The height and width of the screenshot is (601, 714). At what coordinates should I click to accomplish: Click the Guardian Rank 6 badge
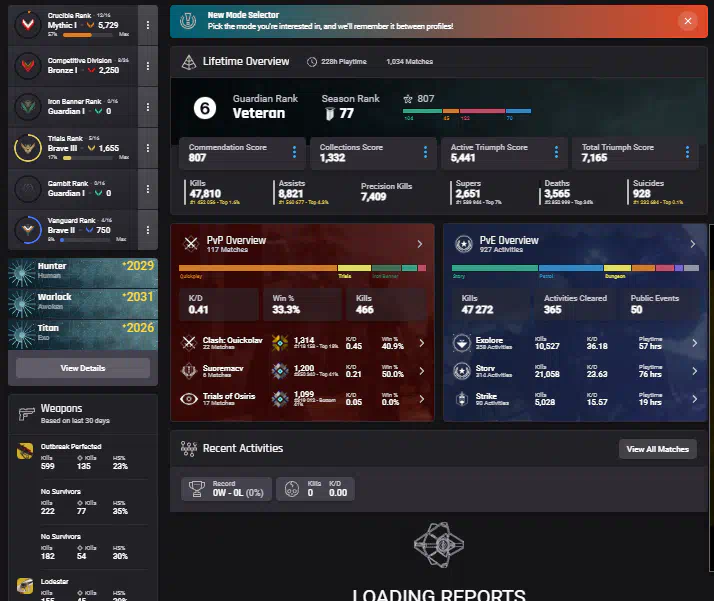click(204, 108)
